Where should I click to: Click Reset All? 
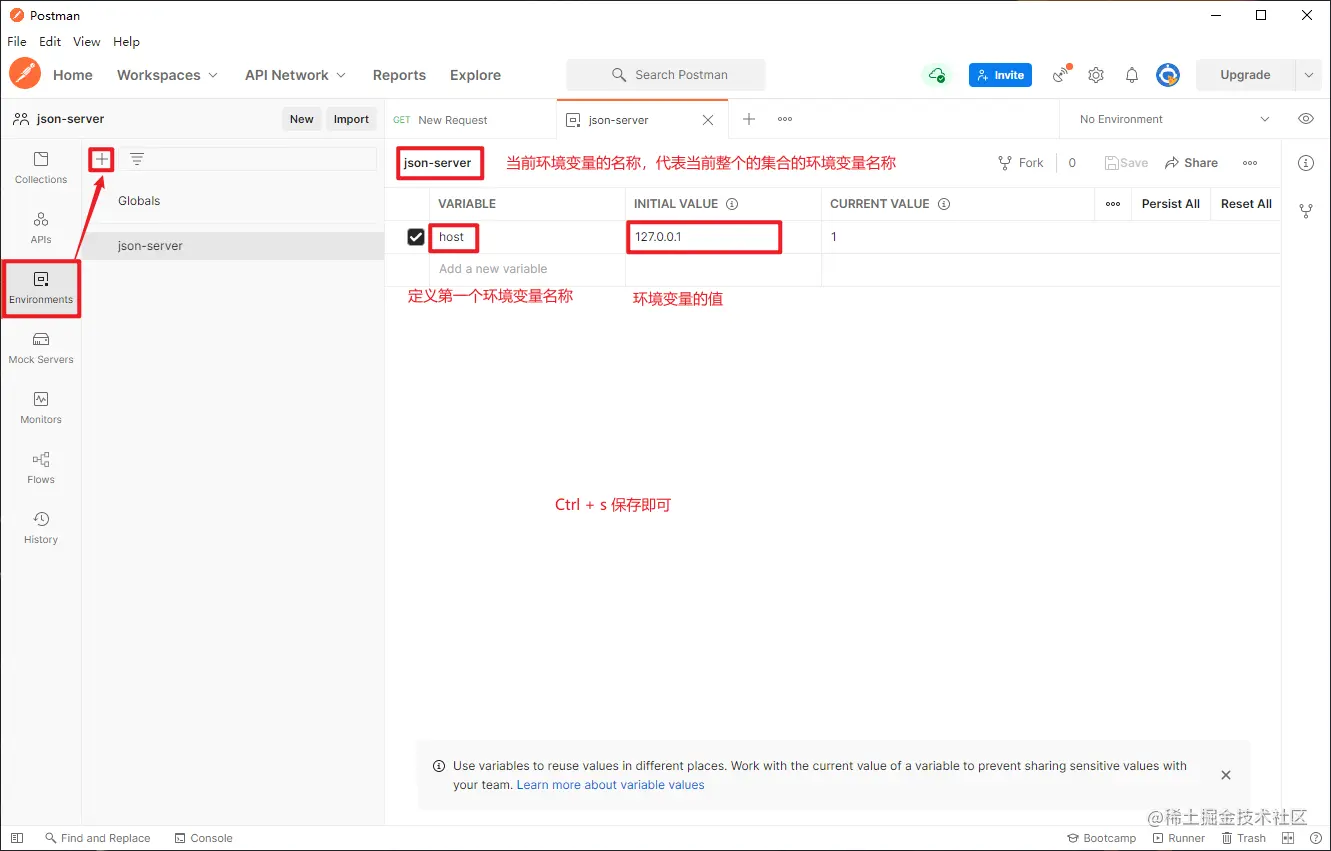[x=1246, y=204]
